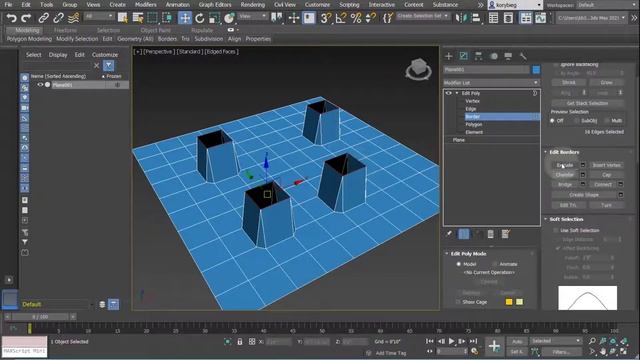Open the Modifiers menu
The height and width of the screenshot is (360, 640).
pyautogui.click(x=146, y=4)
